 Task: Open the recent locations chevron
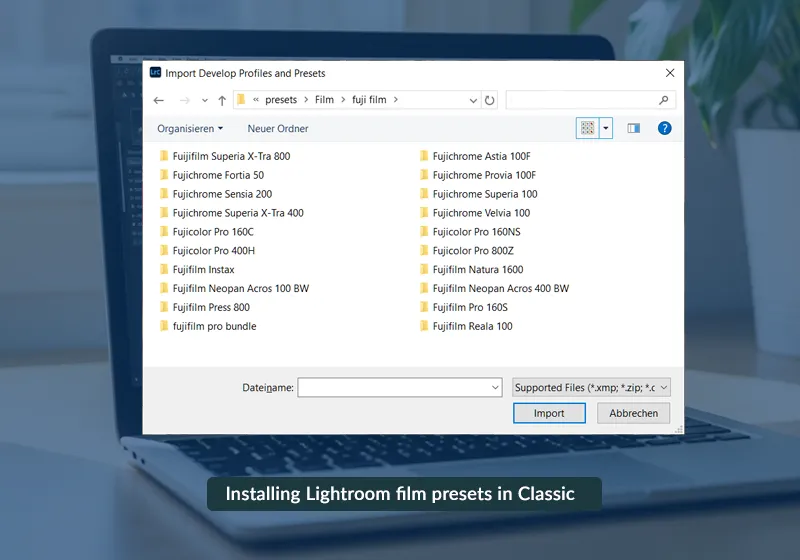pyautogui.click(x=205, y=100)
